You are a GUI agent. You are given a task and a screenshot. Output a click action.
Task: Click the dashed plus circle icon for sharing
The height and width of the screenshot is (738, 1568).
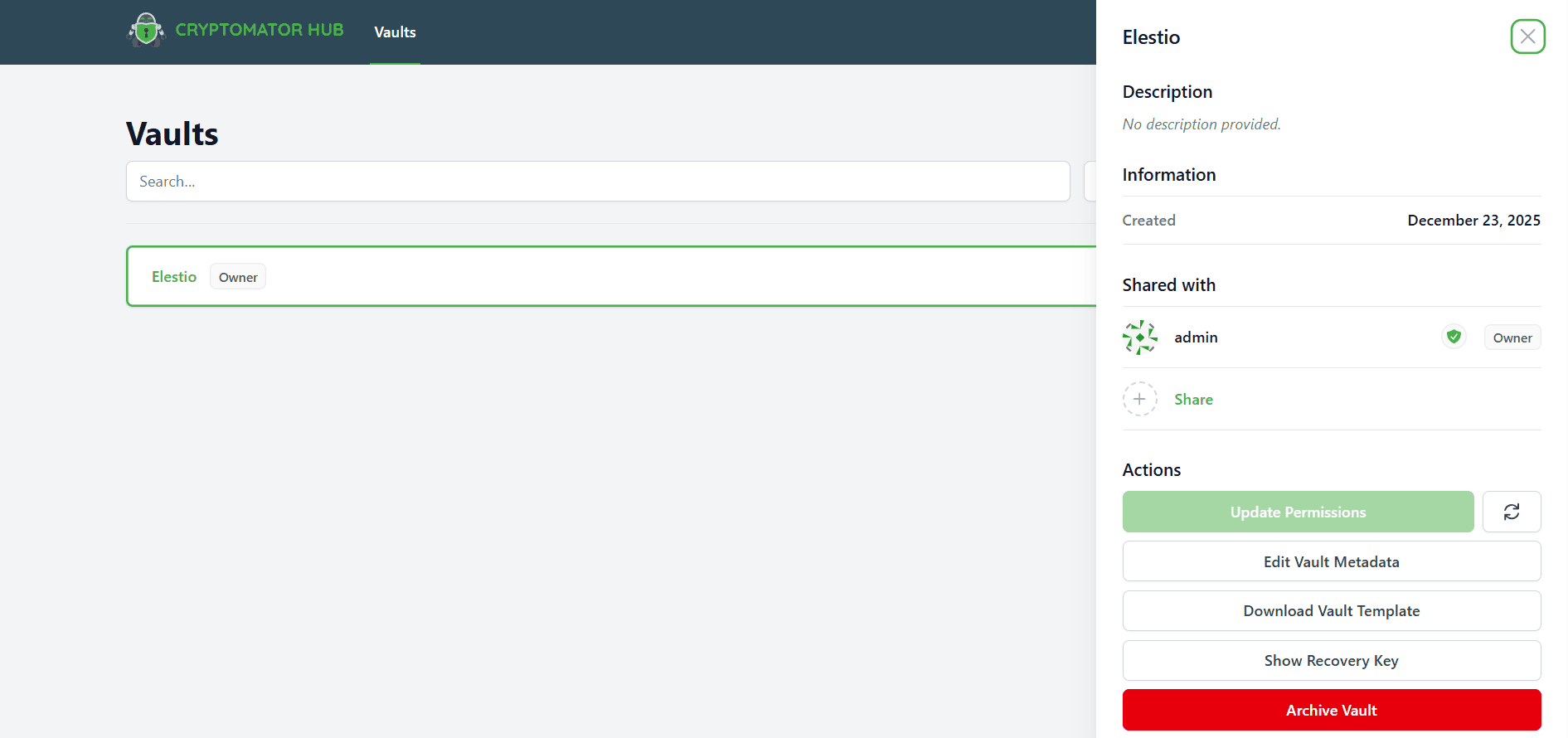1140,399
